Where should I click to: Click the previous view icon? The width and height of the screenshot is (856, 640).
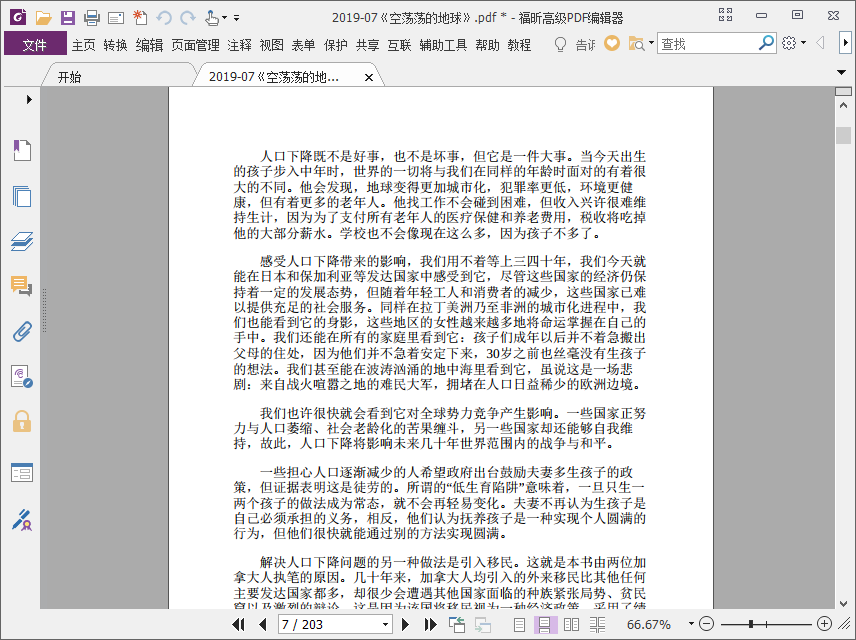point(456,624)
